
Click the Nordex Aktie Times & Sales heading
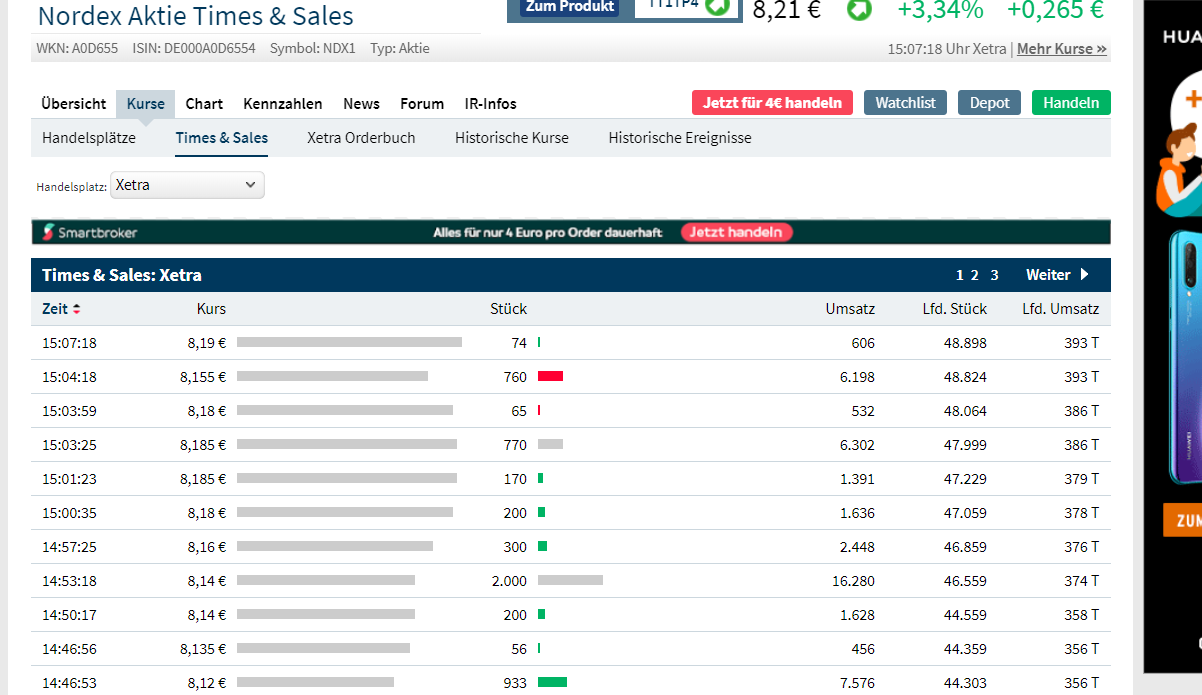[x=196, y=16]
